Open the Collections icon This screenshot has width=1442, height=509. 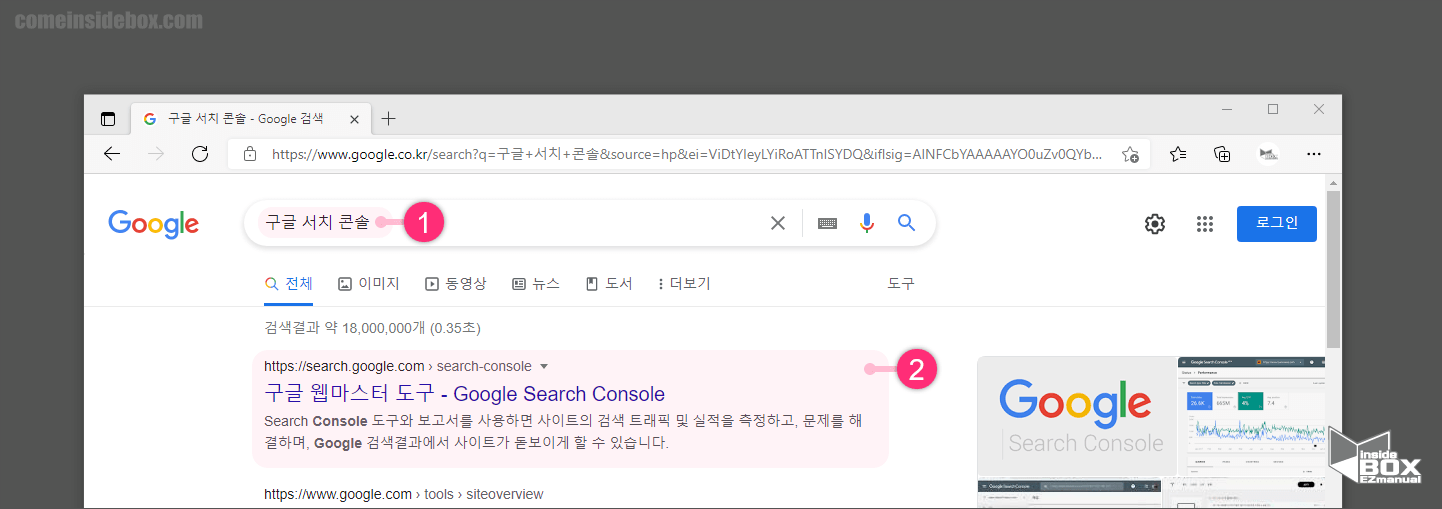pos(1222,154)
